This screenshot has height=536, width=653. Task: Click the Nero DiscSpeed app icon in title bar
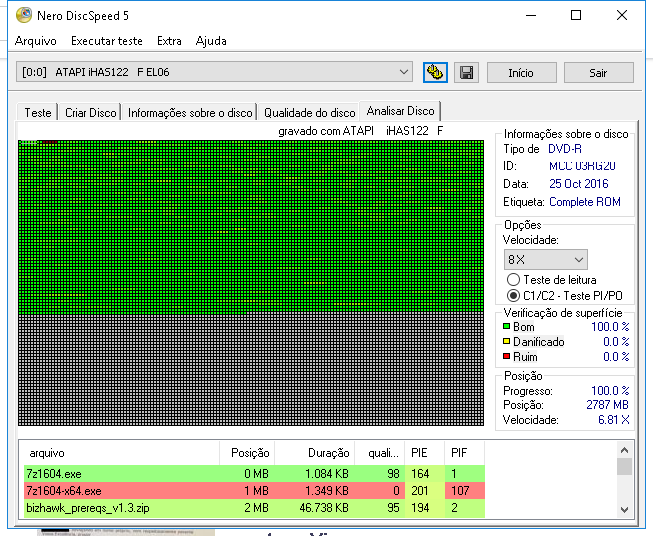[x=24, y=15]
